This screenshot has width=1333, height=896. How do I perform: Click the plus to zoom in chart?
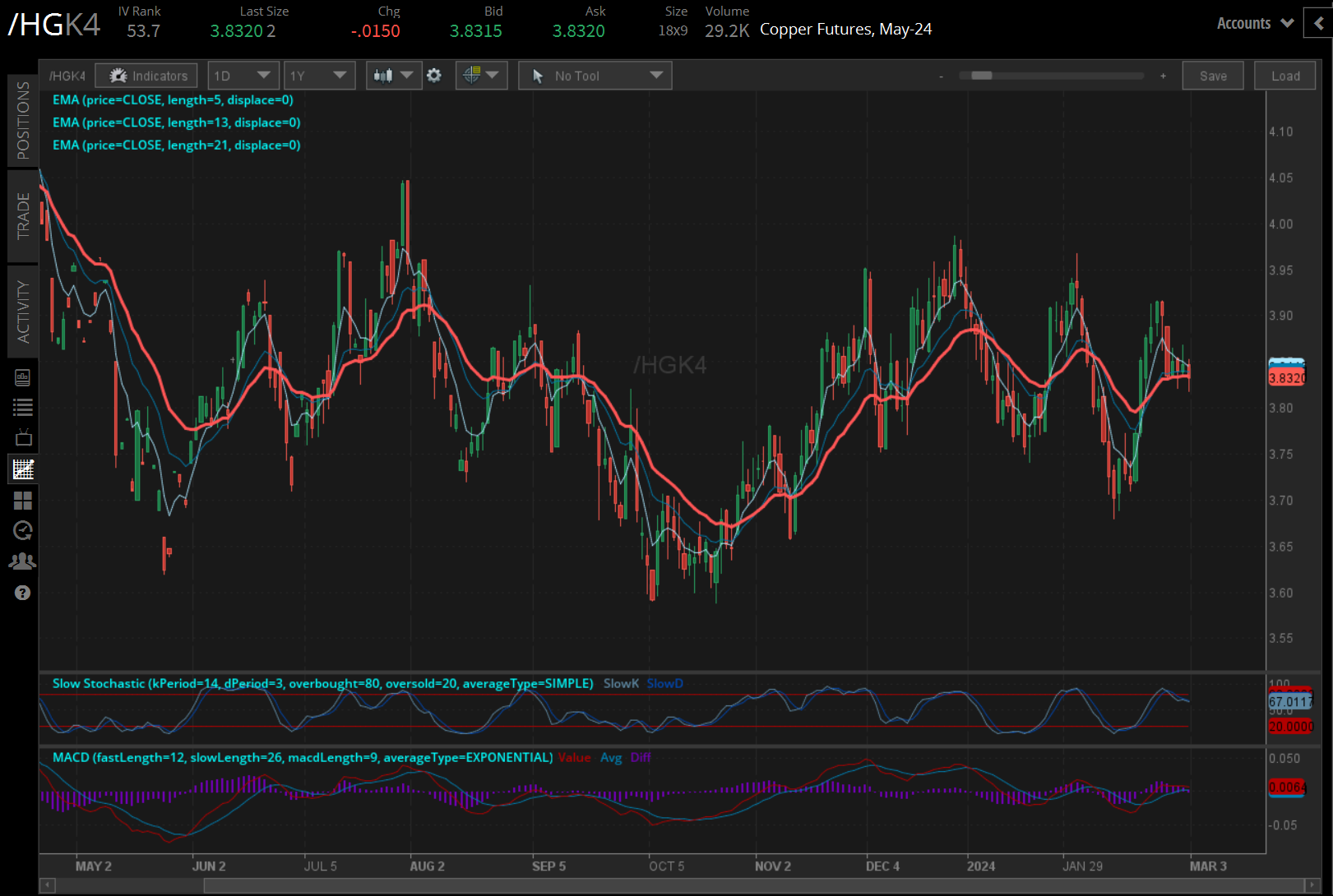(x=1163, y=76)
